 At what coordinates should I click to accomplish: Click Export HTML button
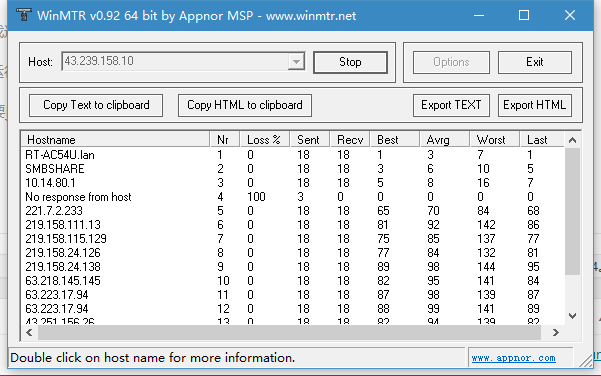(535, 105)
